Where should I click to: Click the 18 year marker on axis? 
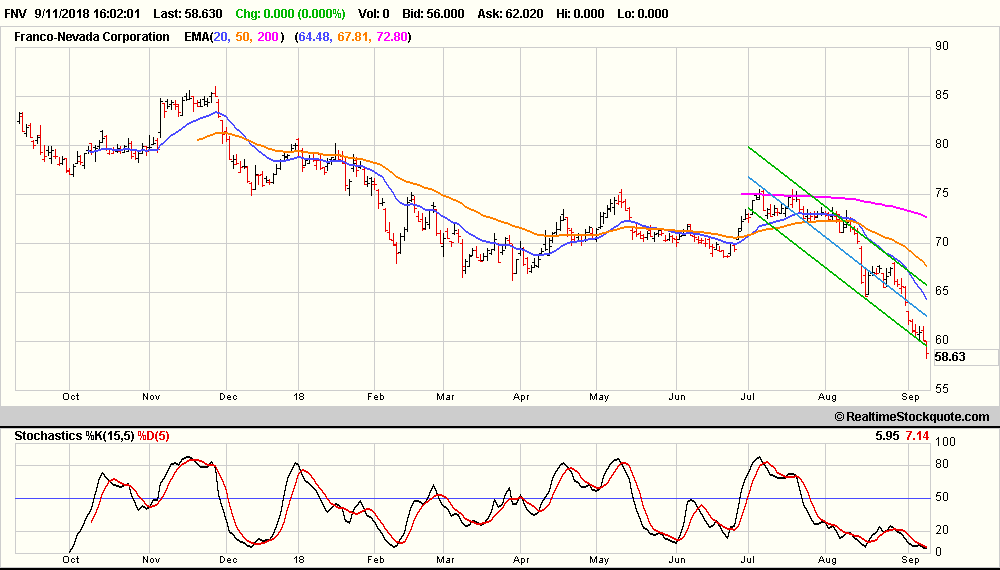[298, 396]
